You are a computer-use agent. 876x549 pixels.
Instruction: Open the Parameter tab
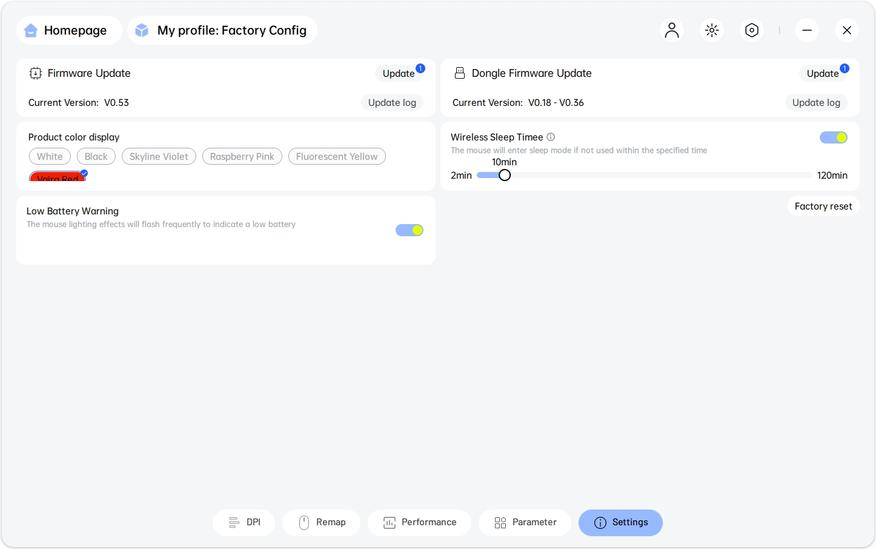pos(525,523)
